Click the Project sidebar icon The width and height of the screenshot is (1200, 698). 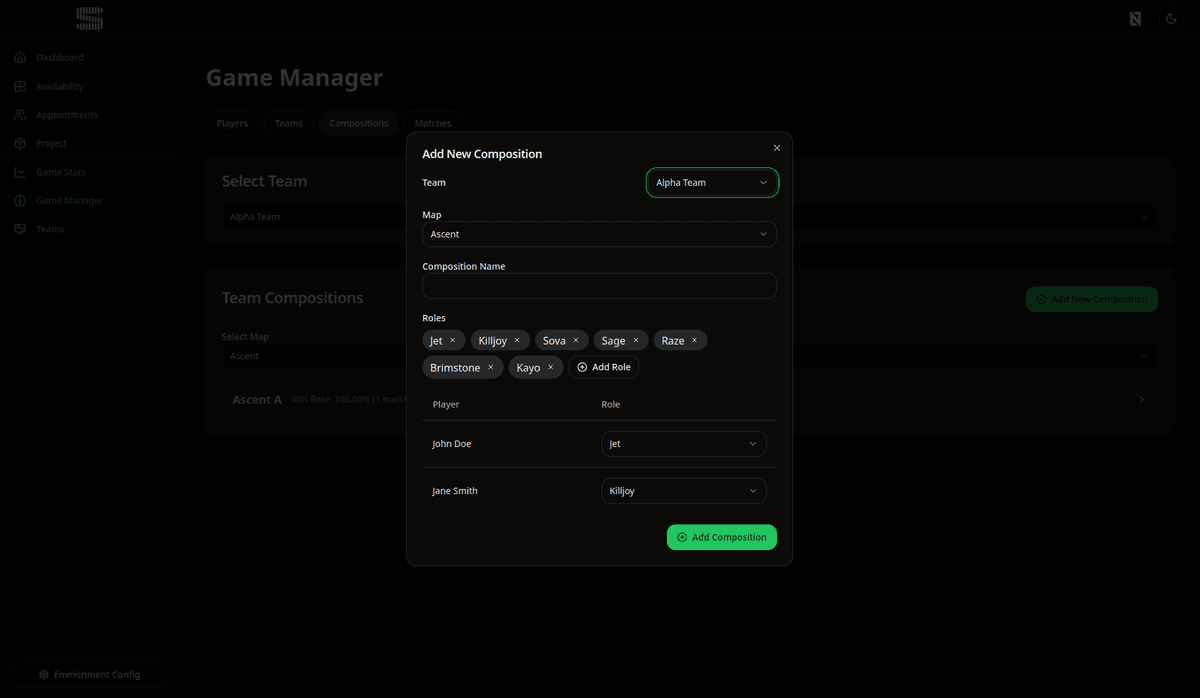(20, 144)
